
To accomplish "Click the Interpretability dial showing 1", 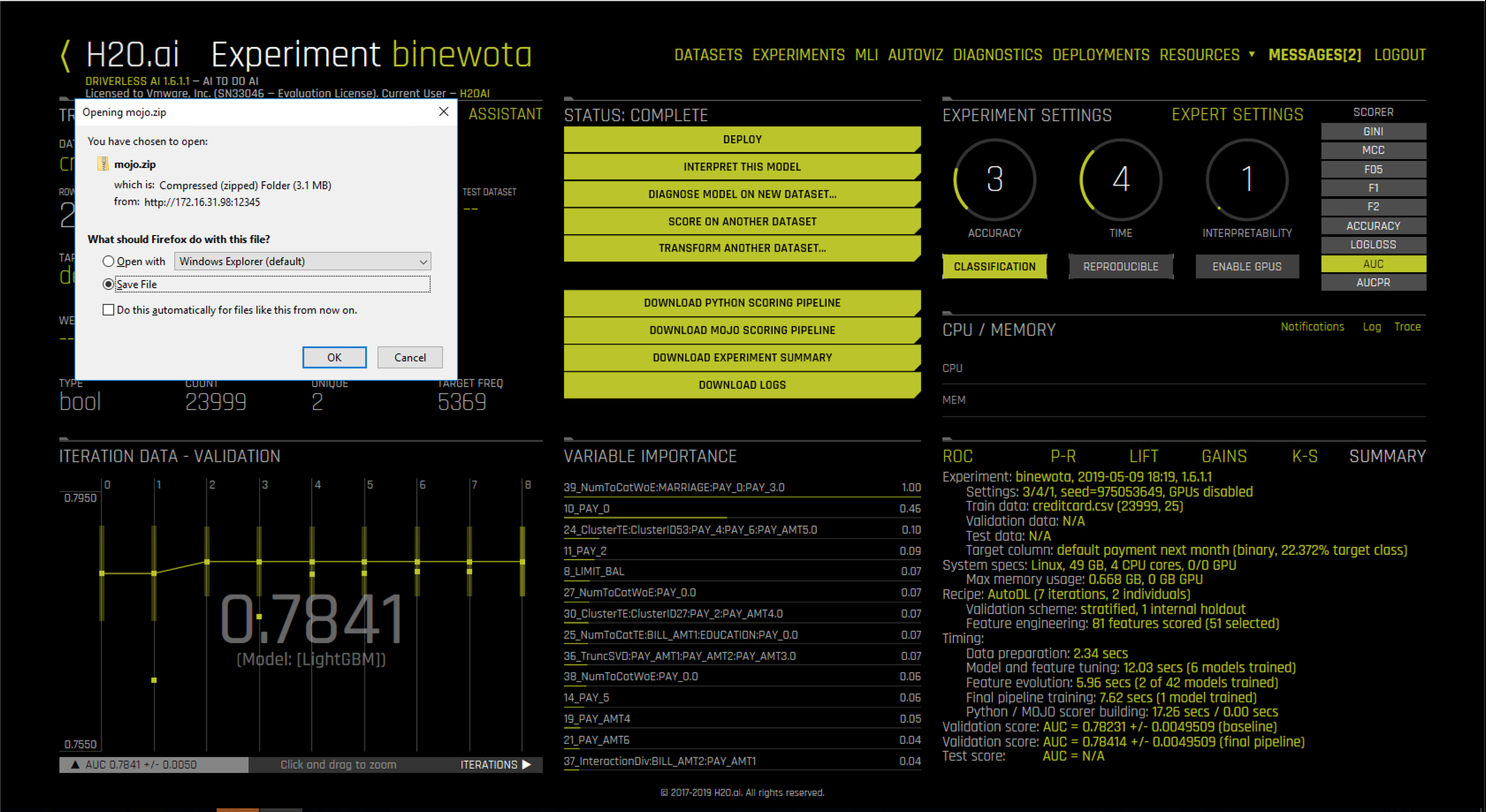I will tap(1247, 179).
